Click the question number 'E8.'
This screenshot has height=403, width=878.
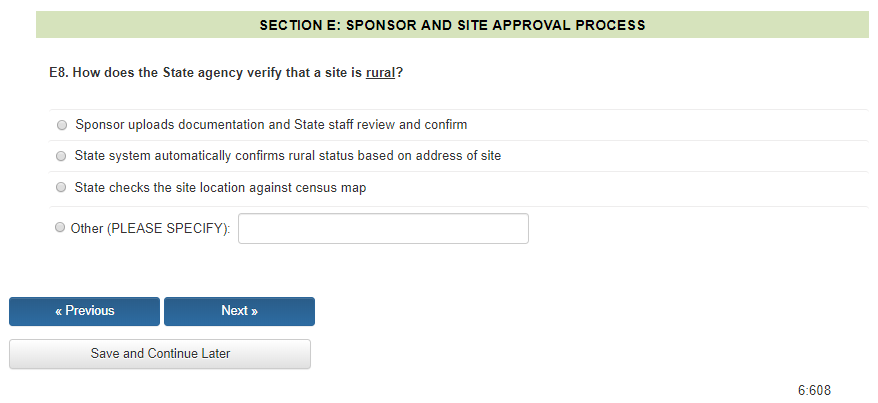click(x=59, y=73)
